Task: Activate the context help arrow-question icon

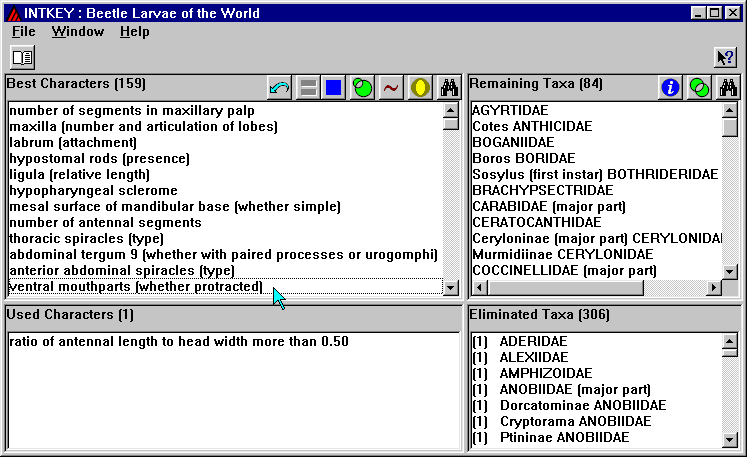Action: pos(725,58)
